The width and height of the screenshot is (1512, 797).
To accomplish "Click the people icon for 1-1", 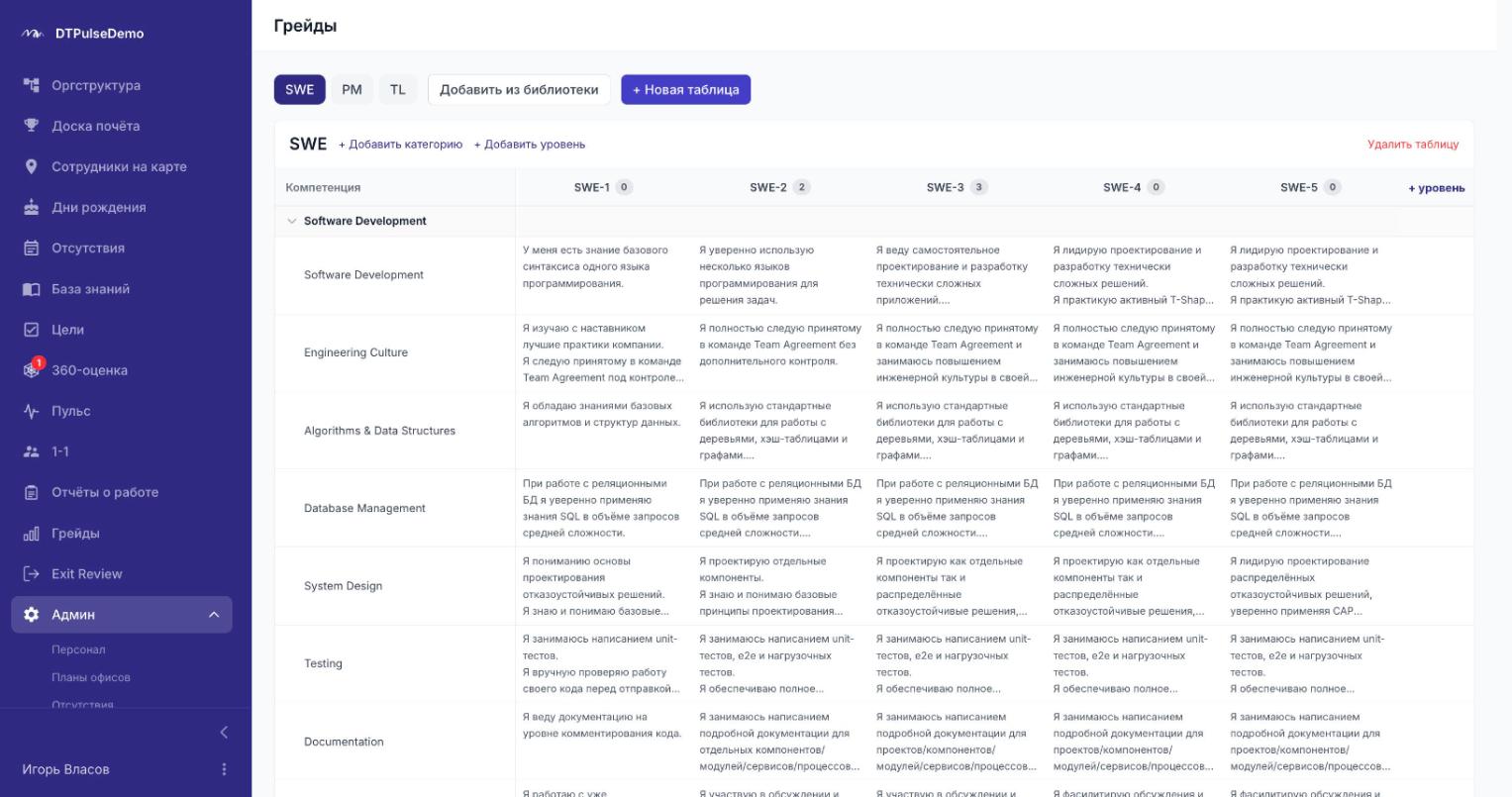I will pos(32,451).
